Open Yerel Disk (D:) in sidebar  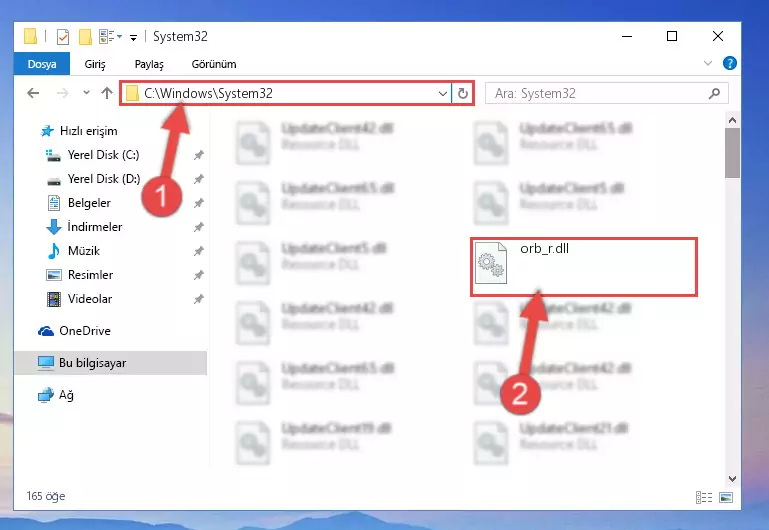coord(93,179)
